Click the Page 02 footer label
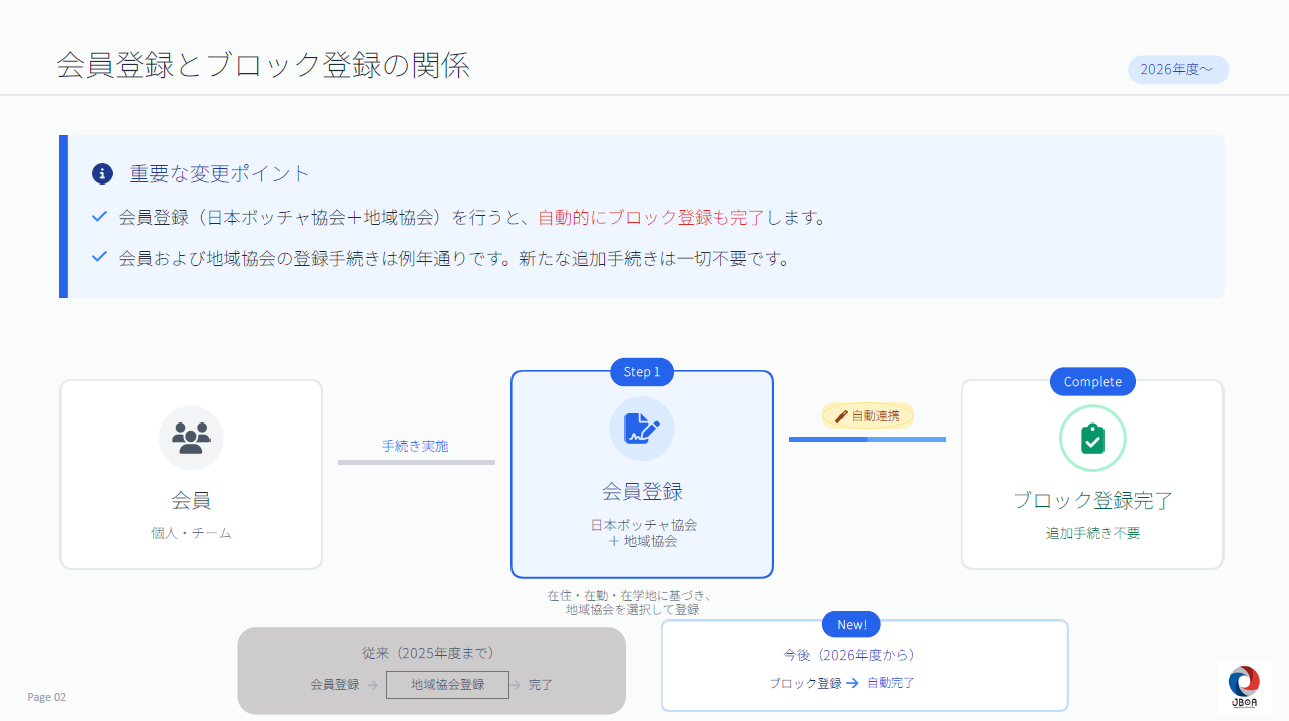Image resolution: width=1289 pixels, height=721 pixels. coord(47,697)
